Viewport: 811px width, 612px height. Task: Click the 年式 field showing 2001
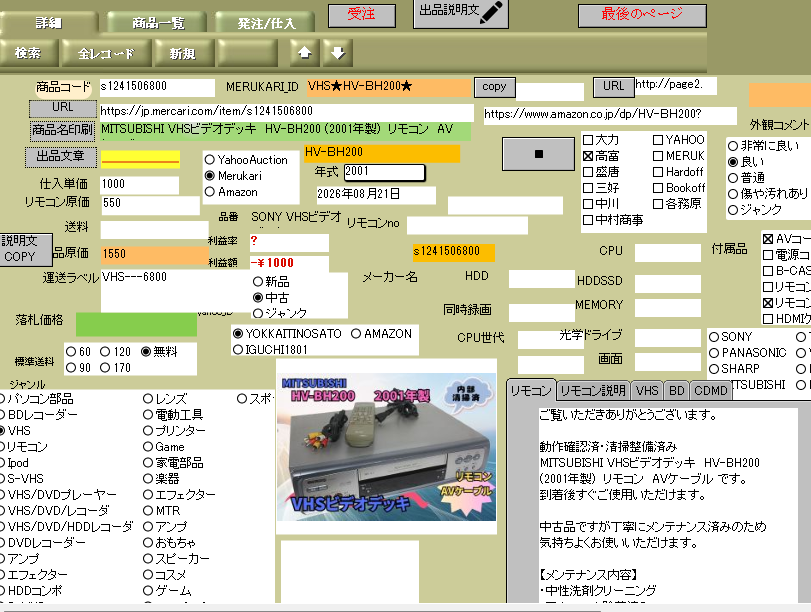pyautogui.click(x=384, y=172)
